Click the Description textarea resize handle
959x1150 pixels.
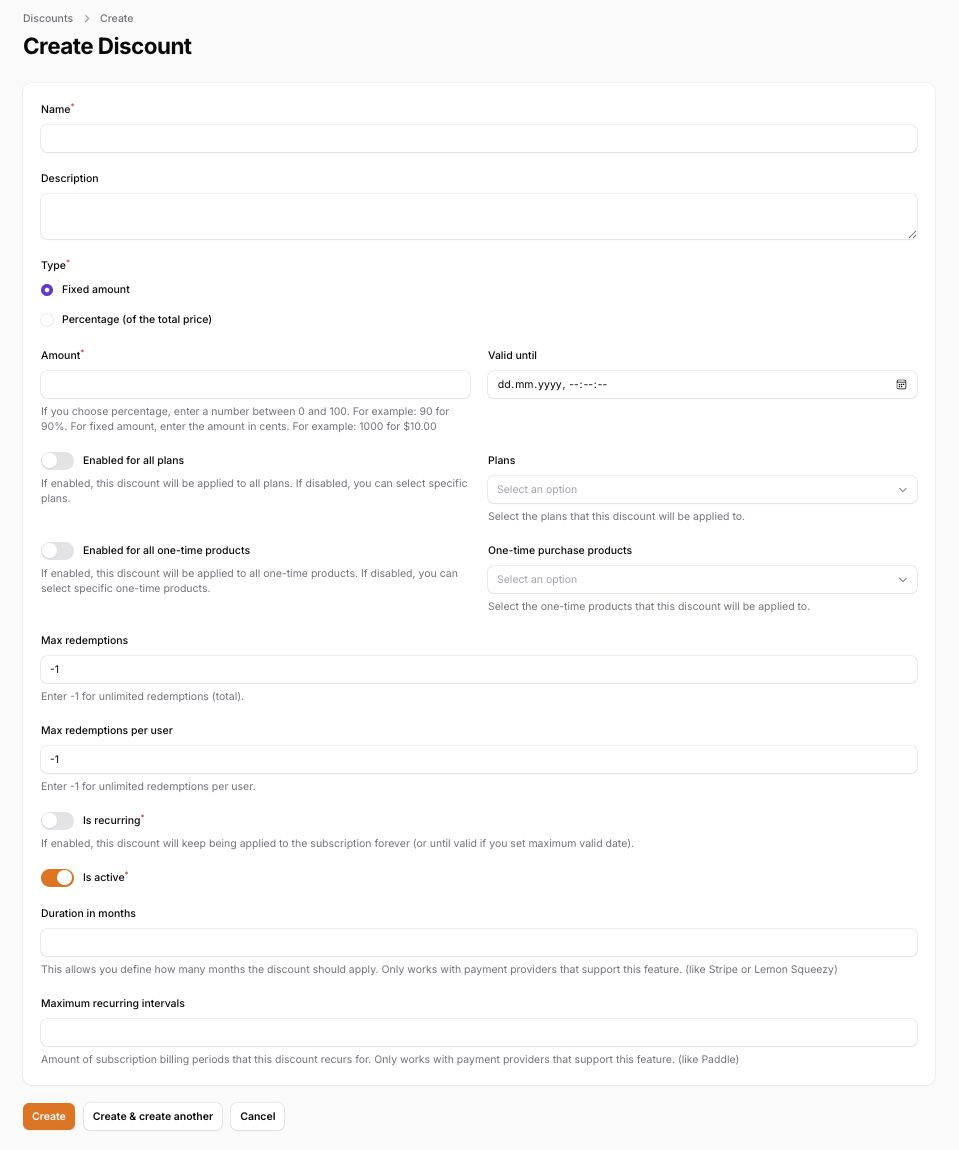pyautogui.click(x=912, y=235)
